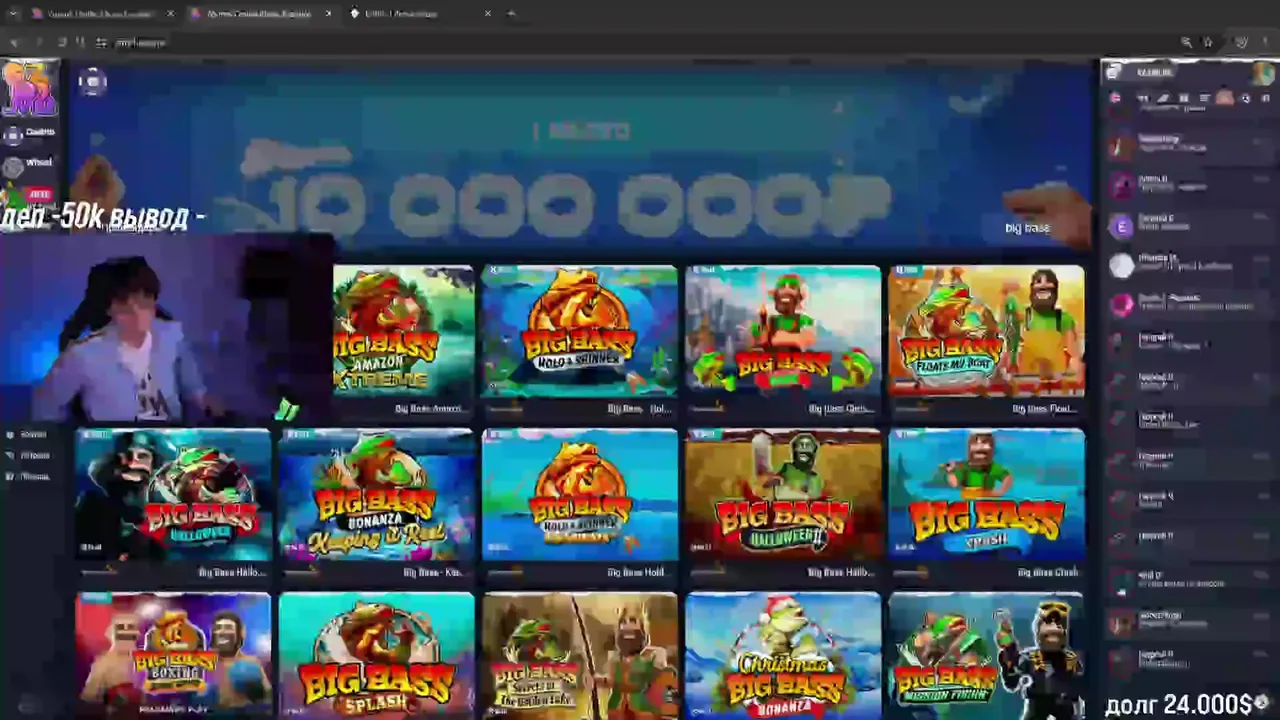The image size is (1280, 720).
Task: Open the user profile avatar in chat header
Action: point(1264,72)
